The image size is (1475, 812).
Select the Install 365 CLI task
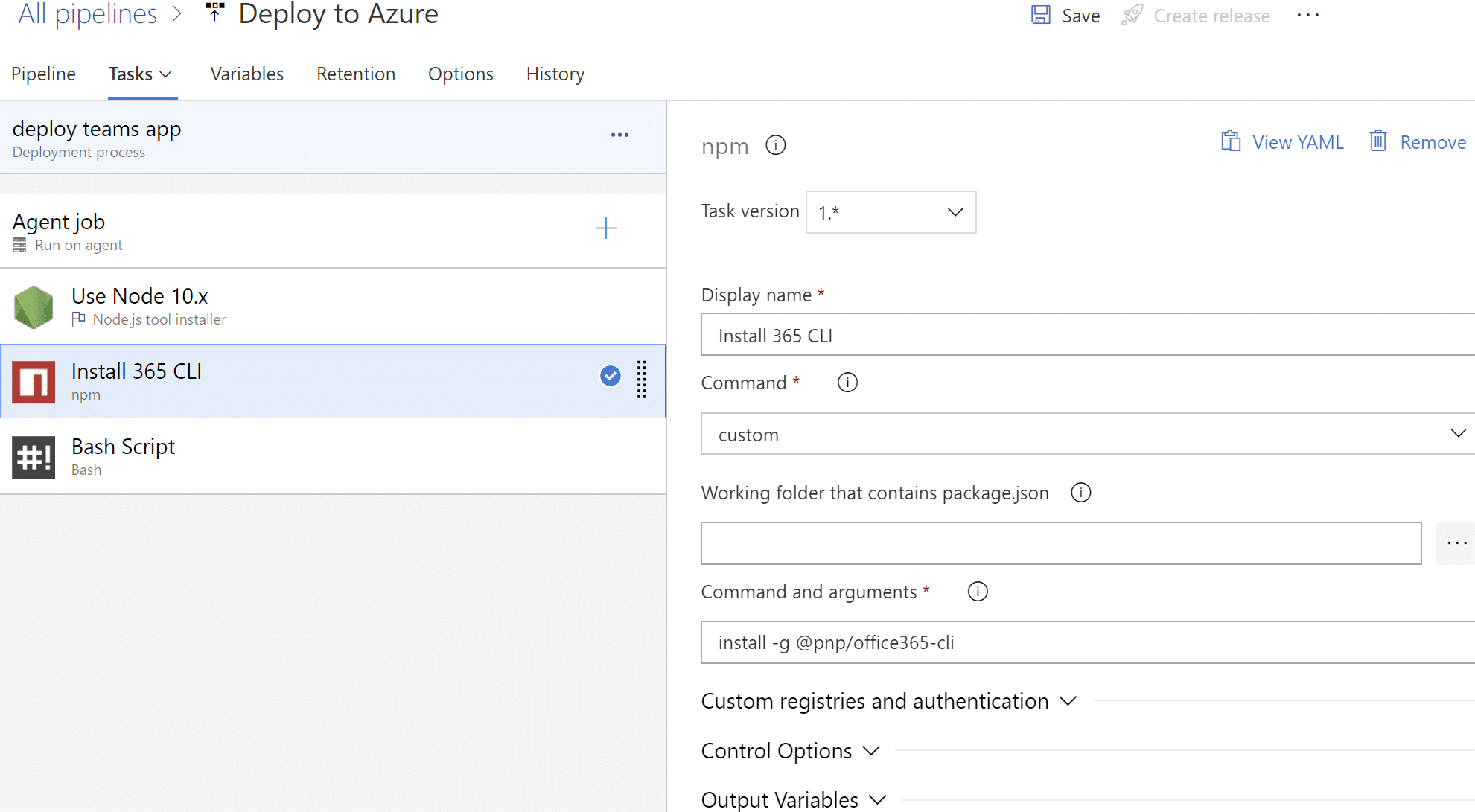click(333, 381)
